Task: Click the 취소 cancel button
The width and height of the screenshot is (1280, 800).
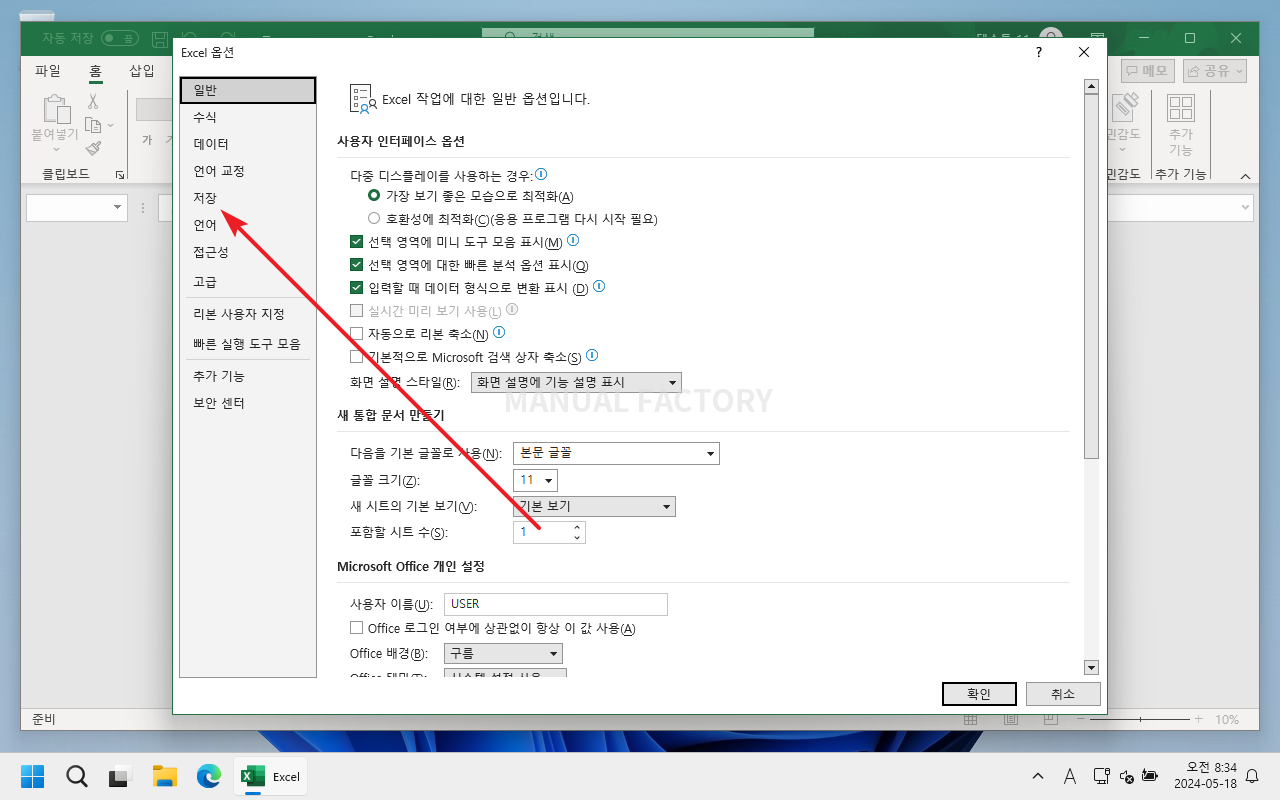Action: click(x=1063, y=694)
